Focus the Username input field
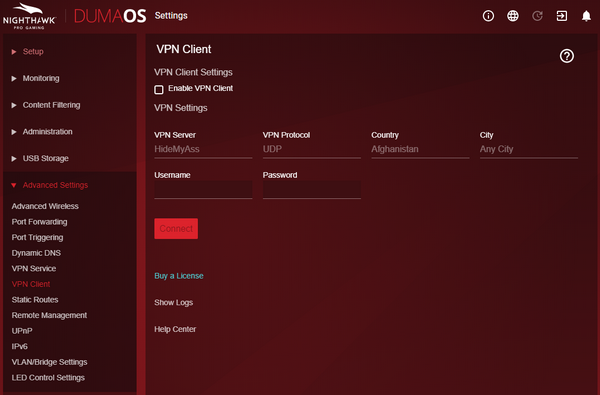This screenshot has width=600, height=395. click(x=203, y=190)
